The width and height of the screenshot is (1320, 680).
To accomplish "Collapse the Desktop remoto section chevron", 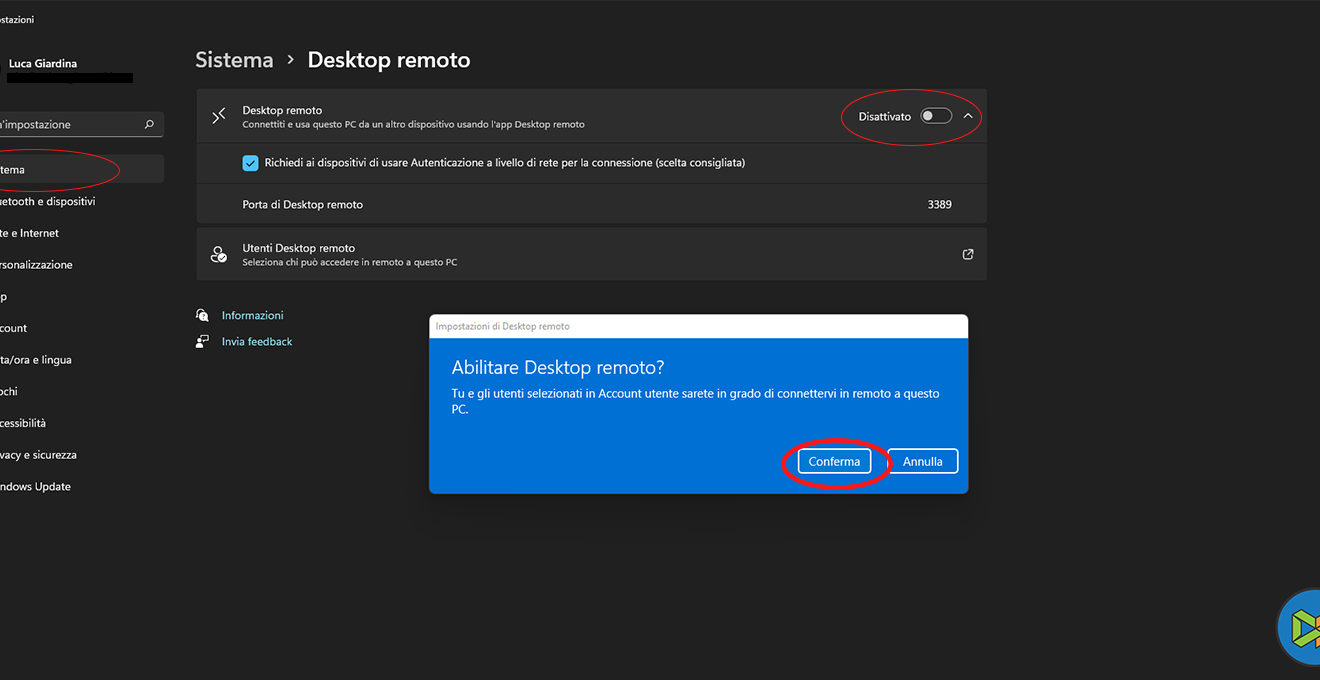I will (968, 116).
